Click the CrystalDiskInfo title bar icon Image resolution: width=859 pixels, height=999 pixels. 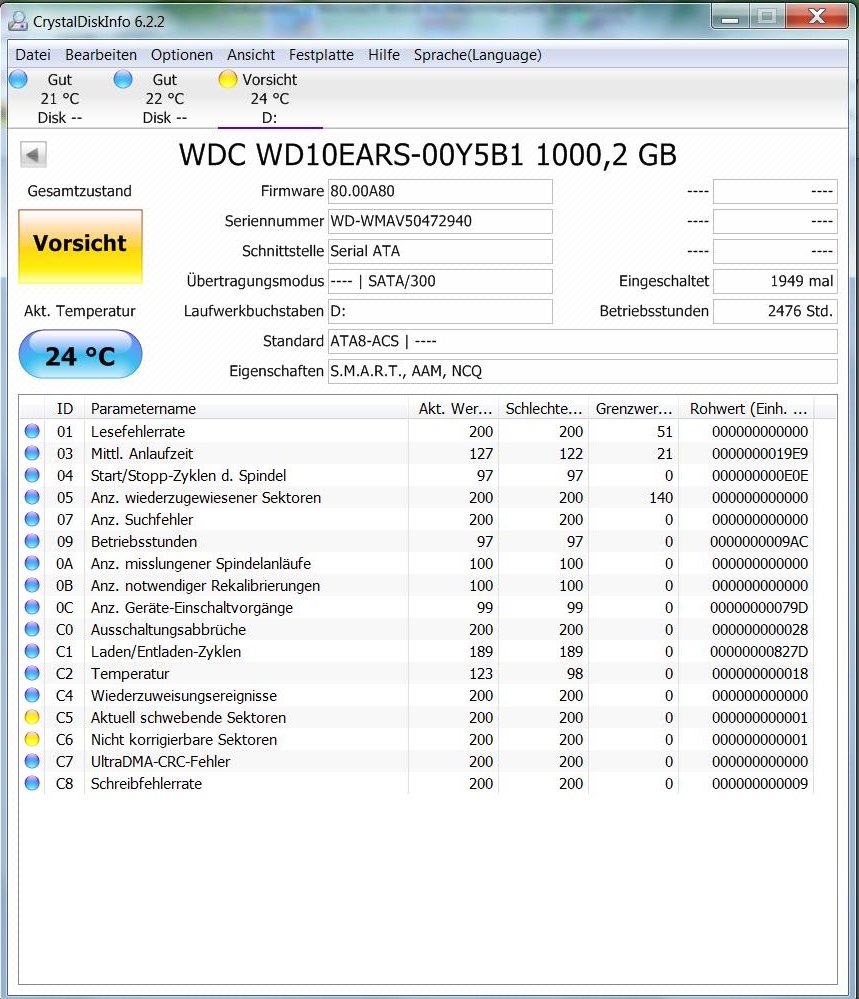coord(18,21)
